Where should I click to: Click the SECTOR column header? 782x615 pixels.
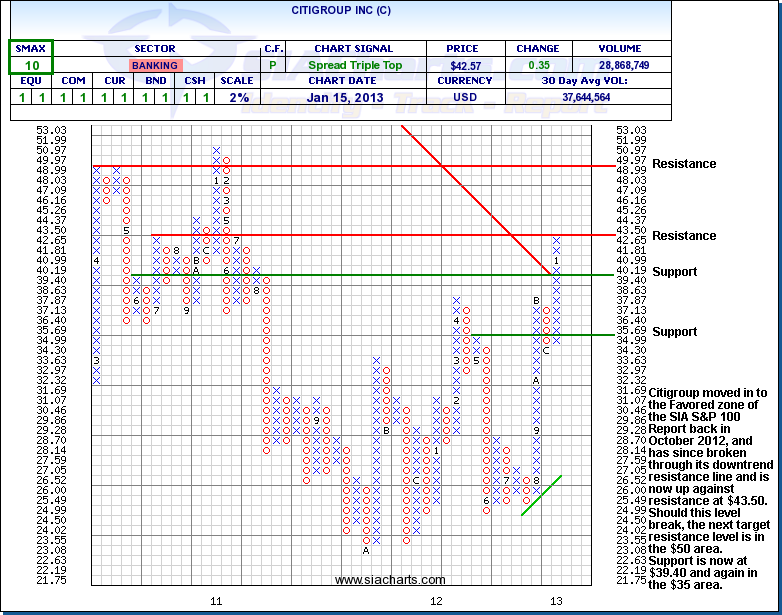(156, 48)
